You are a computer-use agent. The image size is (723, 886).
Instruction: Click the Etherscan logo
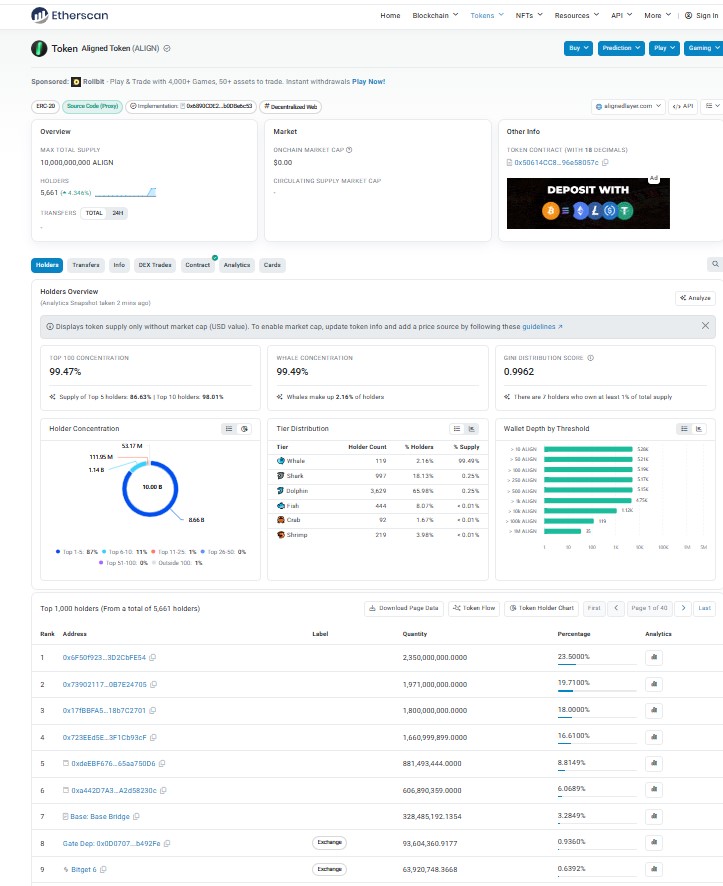click(69, 15)
